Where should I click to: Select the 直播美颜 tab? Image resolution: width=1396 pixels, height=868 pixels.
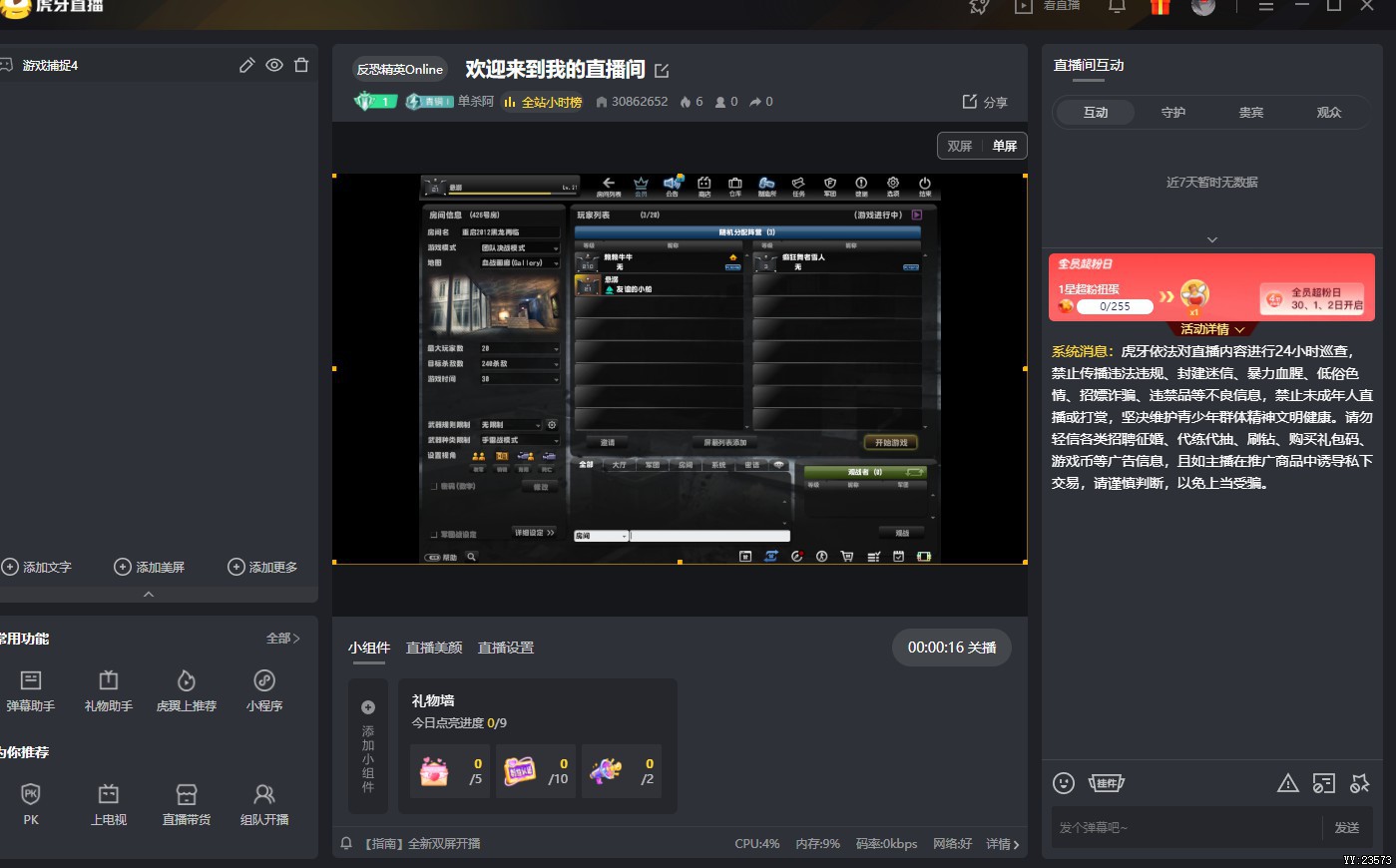pyautogui.click(x=434, y=648)
